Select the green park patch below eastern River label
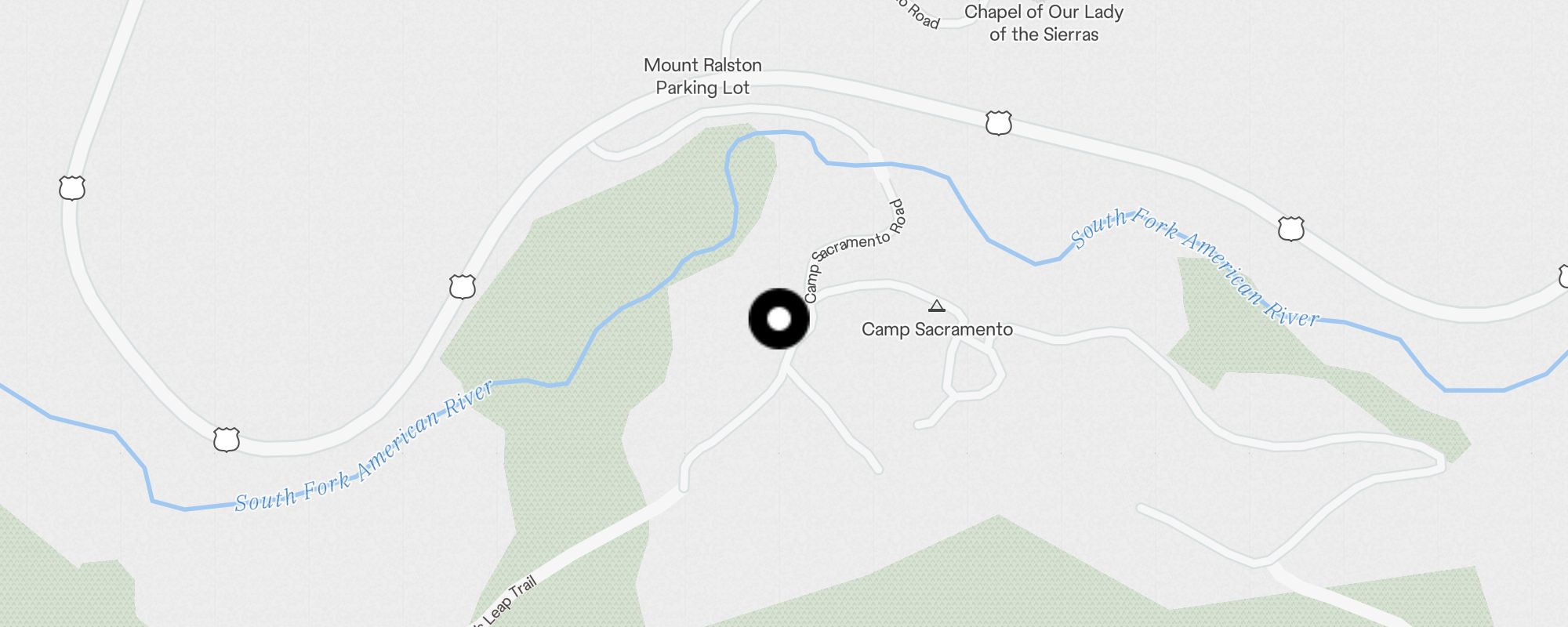The height and width of the screenshot is (627, 1568). [x=1286, y=353]
